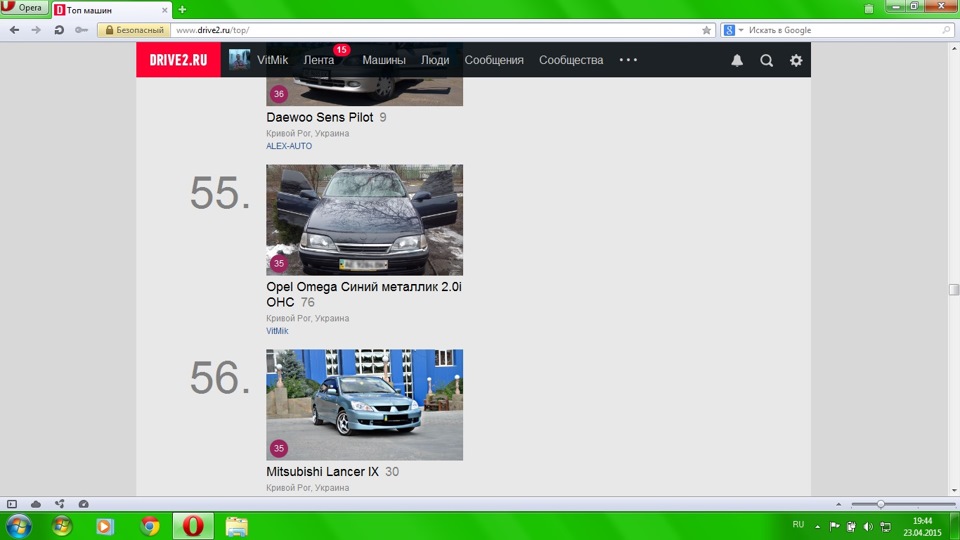Viewport: 960px width, 540px height.
Task: Click the password key icon in toolbar
Action: pyautogui.click(x=81, y=30)
